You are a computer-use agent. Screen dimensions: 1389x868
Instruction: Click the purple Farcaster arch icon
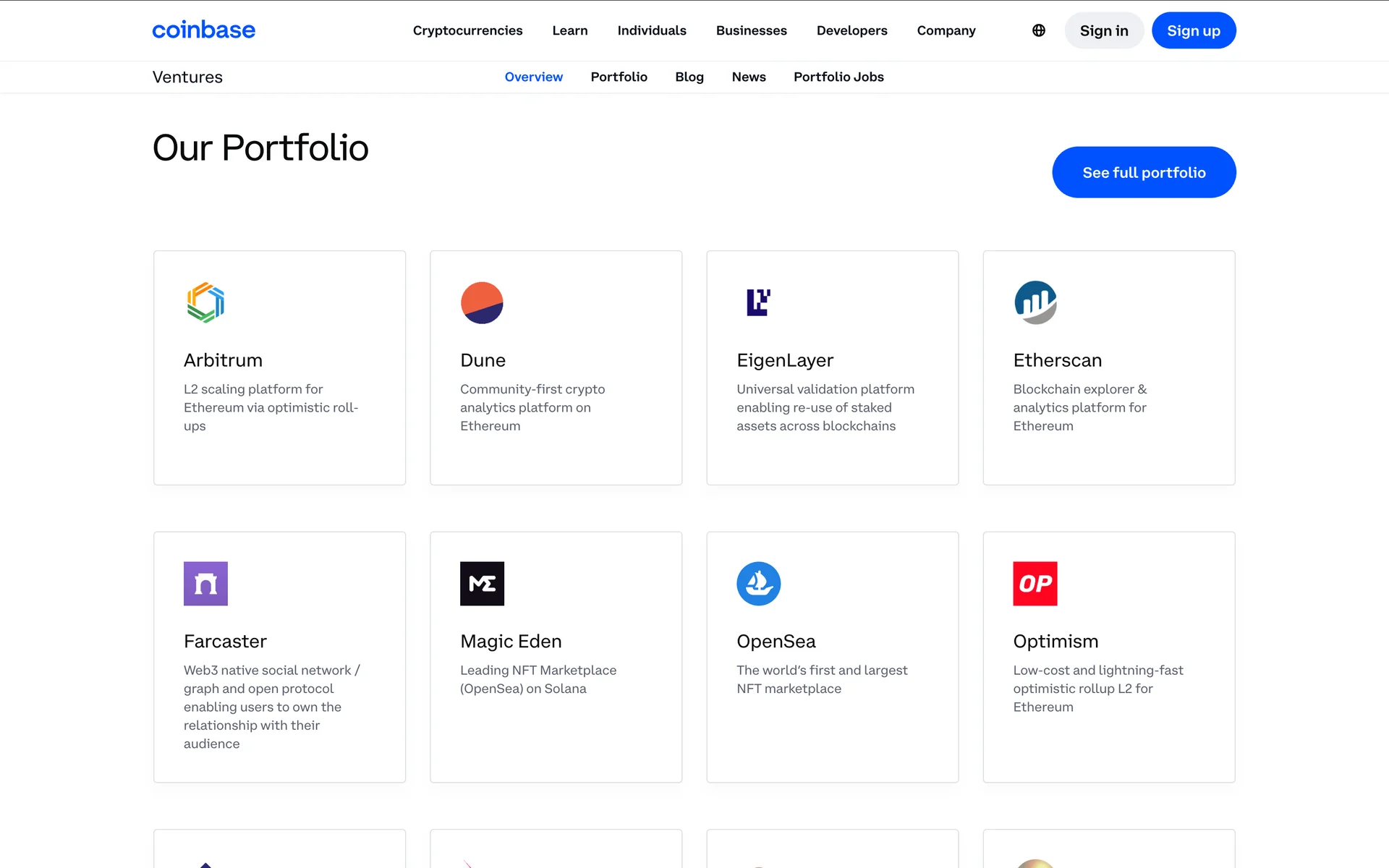(205, 584)
